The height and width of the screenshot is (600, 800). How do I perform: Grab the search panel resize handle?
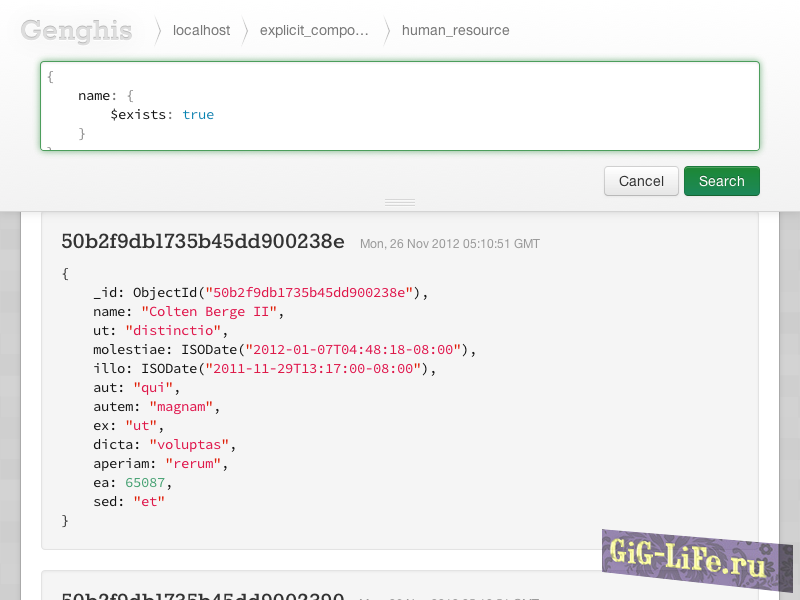400,202
